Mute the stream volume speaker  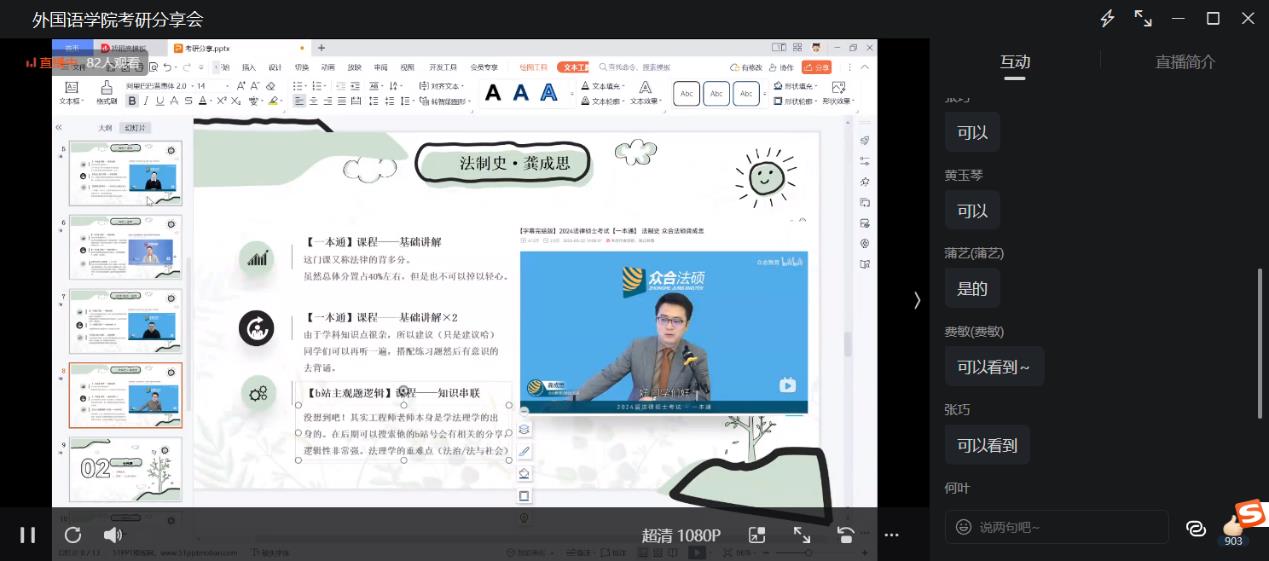[x=113, y=535]
